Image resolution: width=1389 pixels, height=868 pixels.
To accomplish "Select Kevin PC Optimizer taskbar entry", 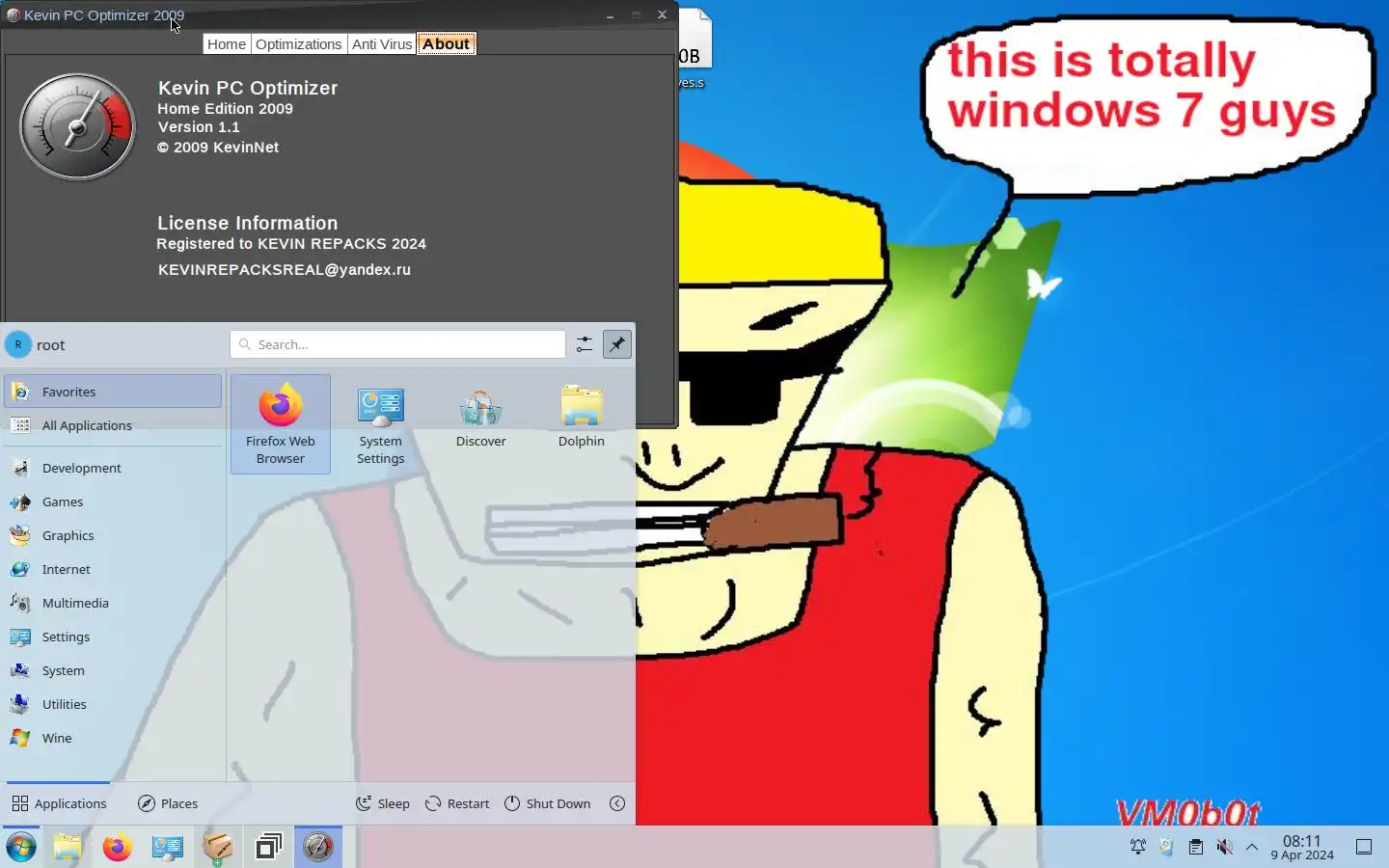I will pyautogui.click(x=318, y=848).
